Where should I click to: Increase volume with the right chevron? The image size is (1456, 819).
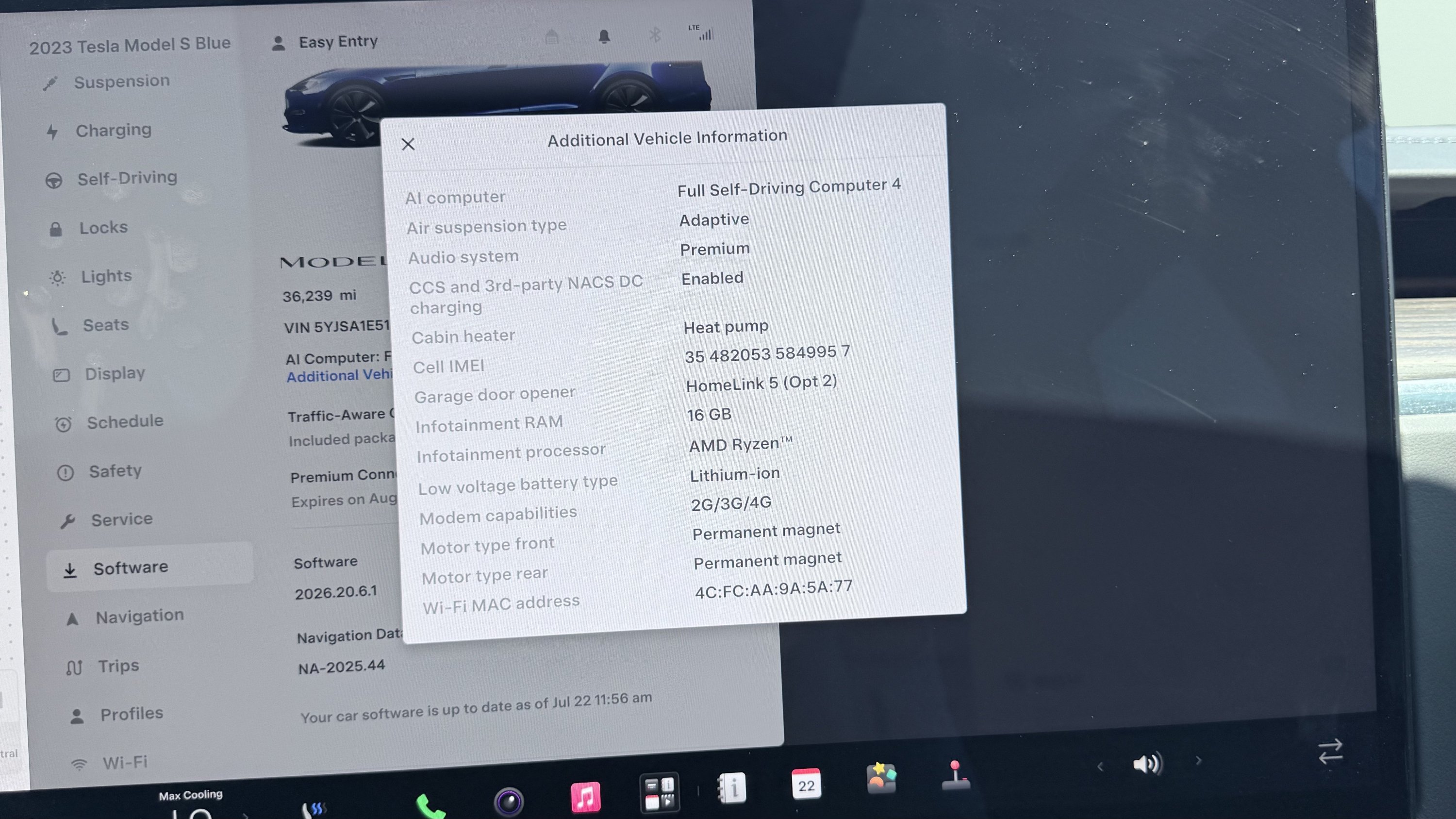coord(1198,761)
